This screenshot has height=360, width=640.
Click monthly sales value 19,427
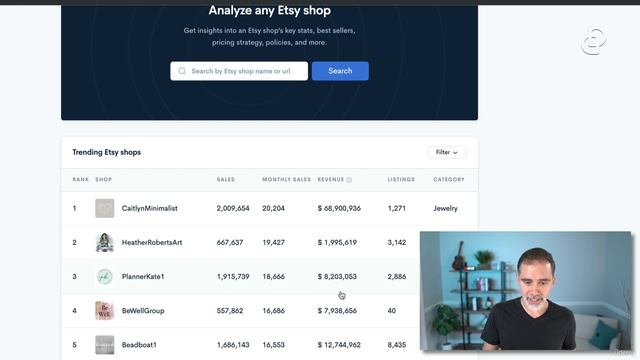pyautogui.click(x=273, y=242)
